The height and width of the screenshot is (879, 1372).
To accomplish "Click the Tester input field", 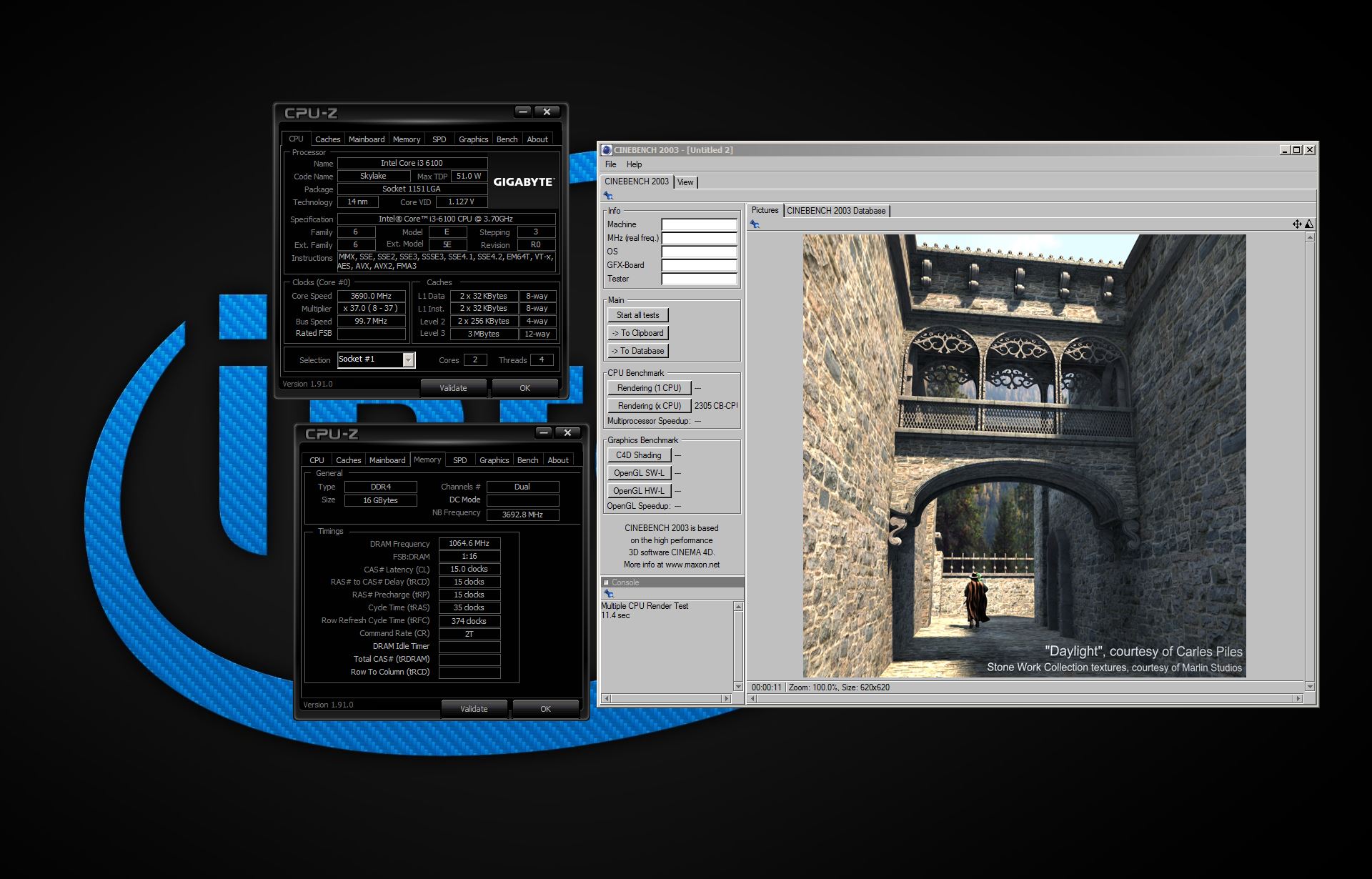I will 699,279.
